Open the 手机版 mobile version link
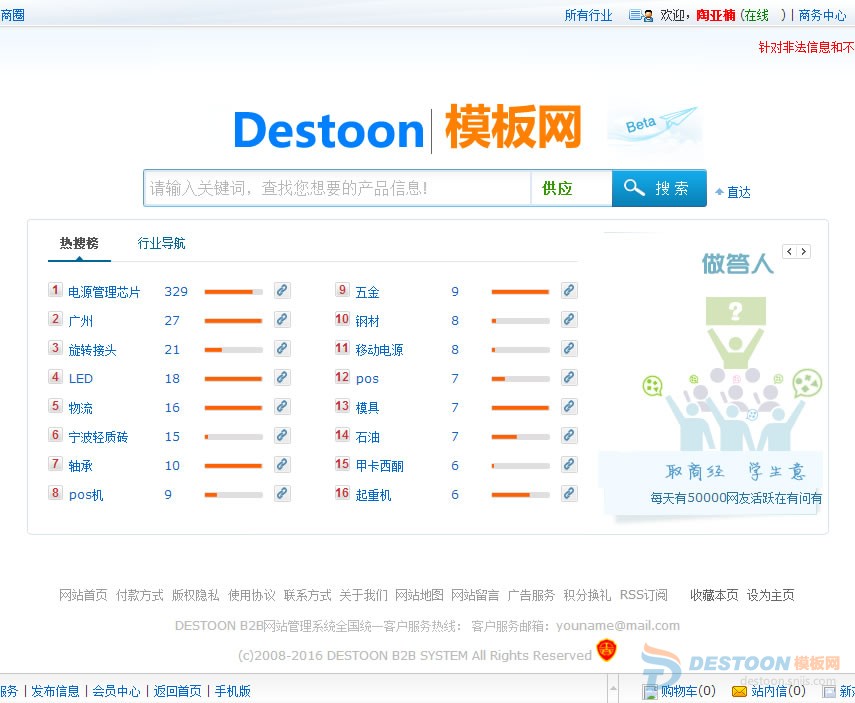This screenshot has width=855, height=703. (x=233, y=691)
